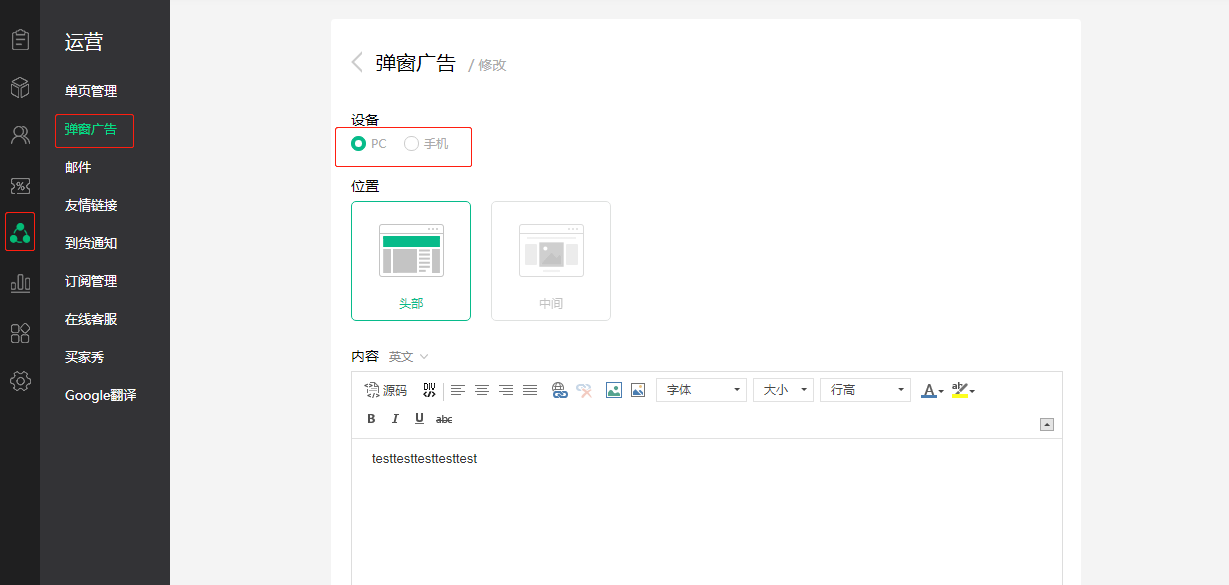1229x585 pixels.
Task: Open 买家秀 in the menu
Action: 85,357
